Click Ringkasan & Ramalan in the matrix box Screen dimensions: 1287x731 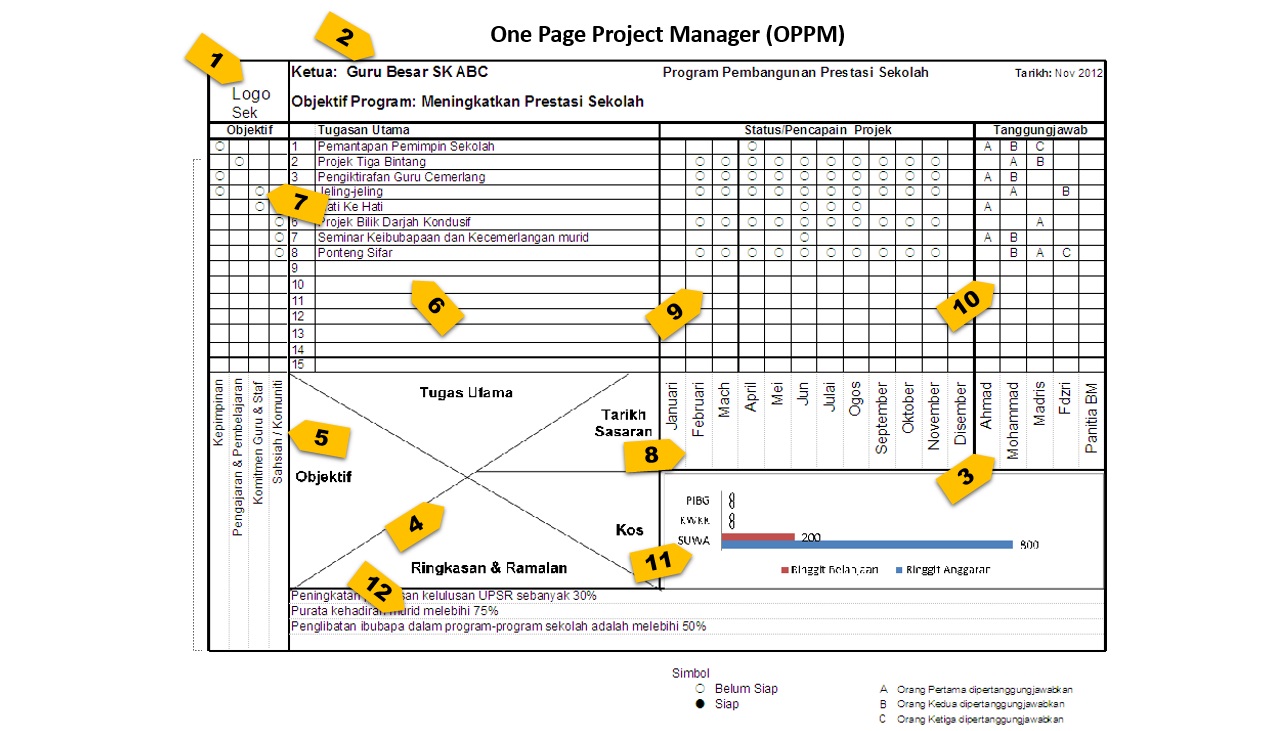[x=489, y=567]
